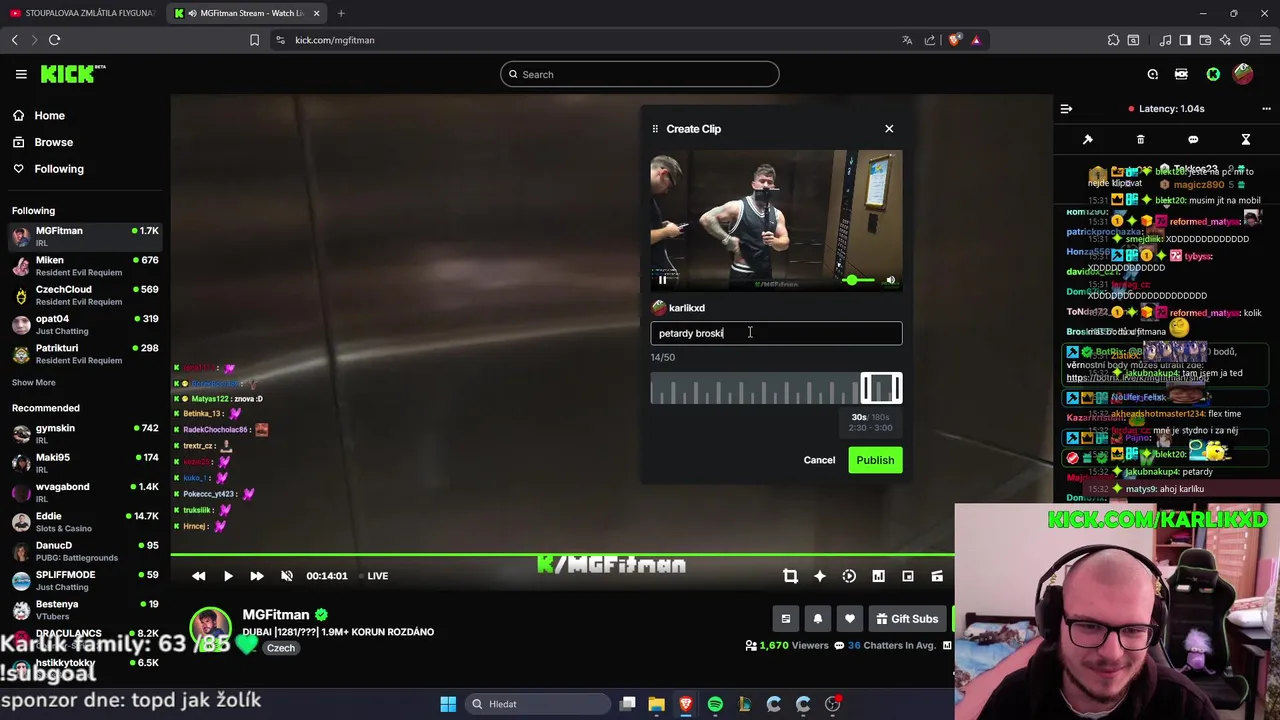Open user profile avatar in top bar
The height and width of the screenshot is (720, 1280).
click(x=1243, y=74)
